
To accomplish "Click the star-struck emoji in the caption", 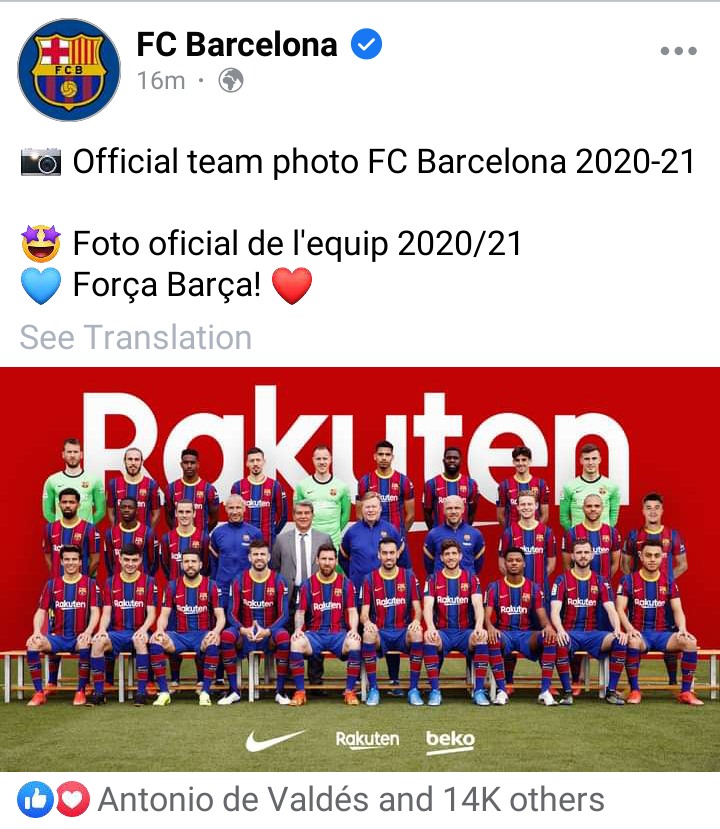I will tap(41, 244).
